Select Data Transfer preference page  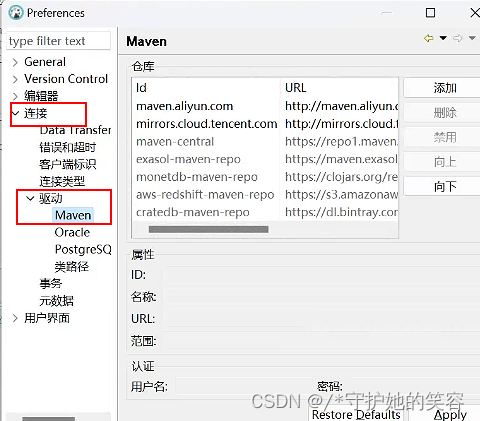75,130
